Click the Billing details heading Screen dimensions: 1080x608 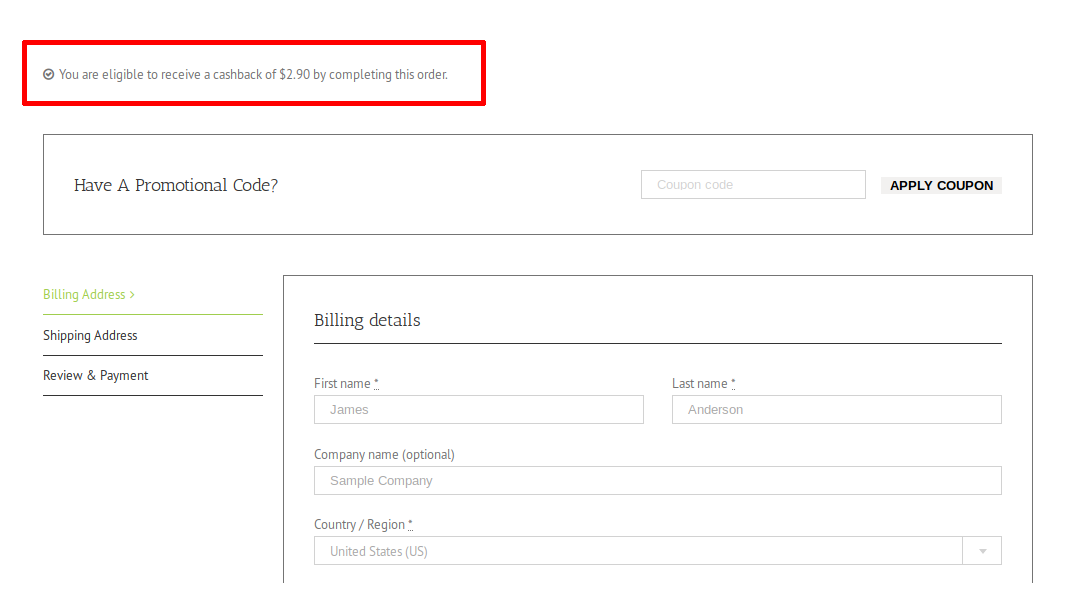tap(367, 320)
